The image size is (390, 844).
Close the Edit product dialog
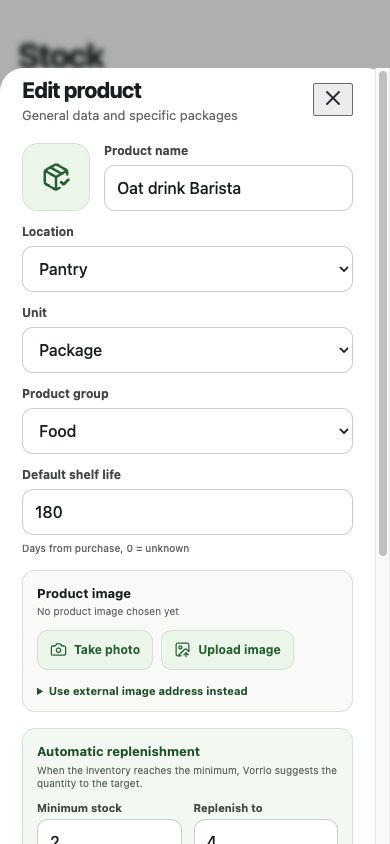[x=332, y=99]
